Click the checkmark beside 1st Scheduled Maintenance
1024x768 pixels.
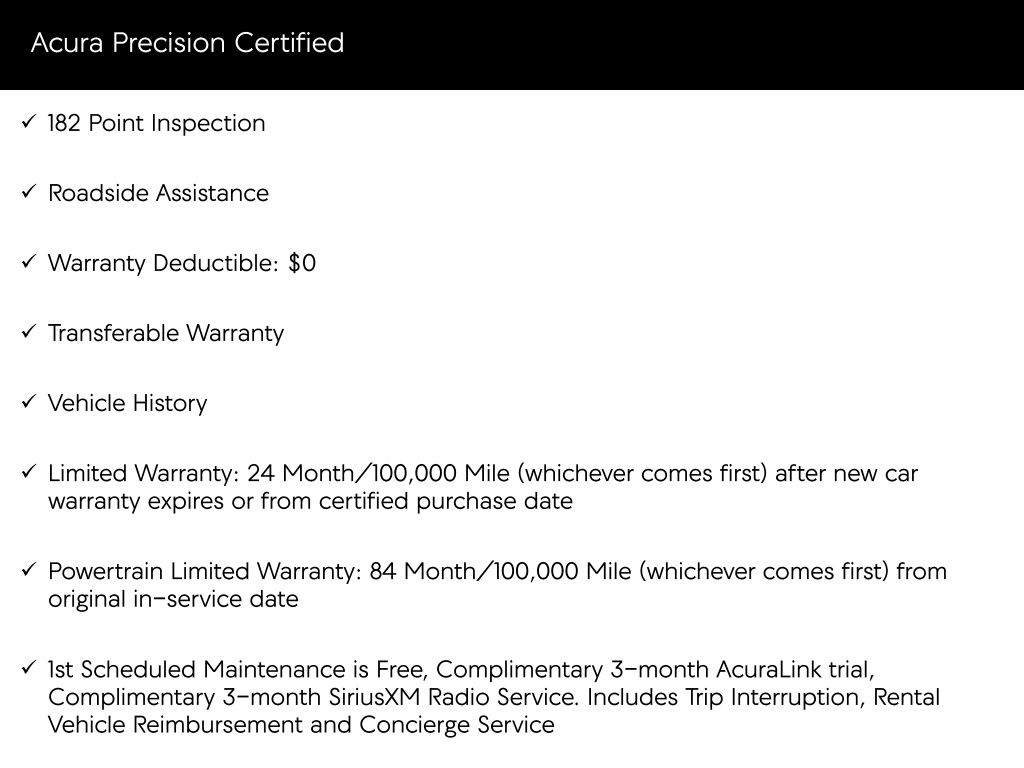tap(29, 668)
